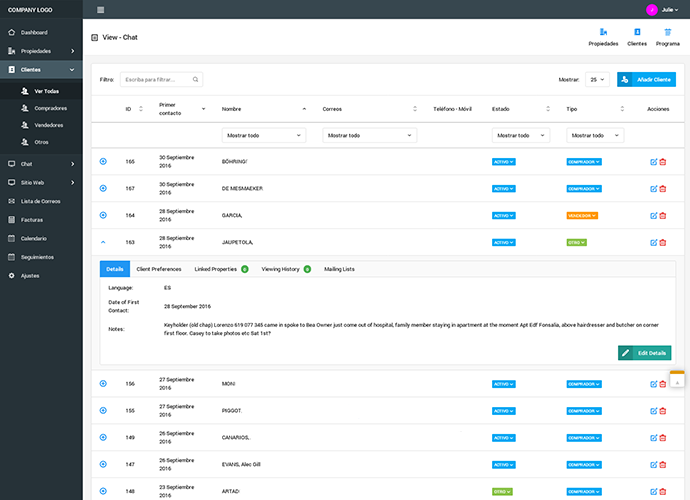This screenshot has height=500, width=690.
Task: Switch to Viewing History tab
Action: pos(286,269)
